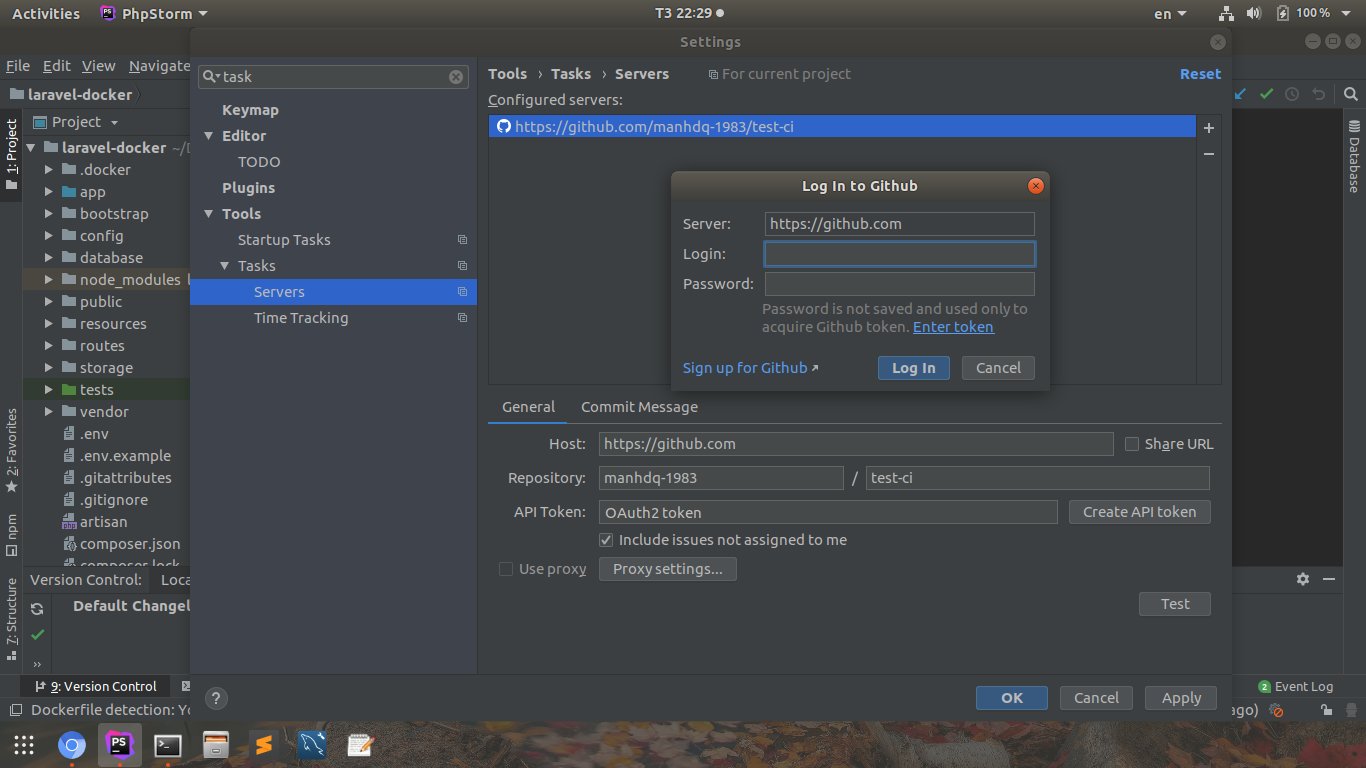Open Terminal from the dock
This screenshot has width=1366, height=768.
167,745
